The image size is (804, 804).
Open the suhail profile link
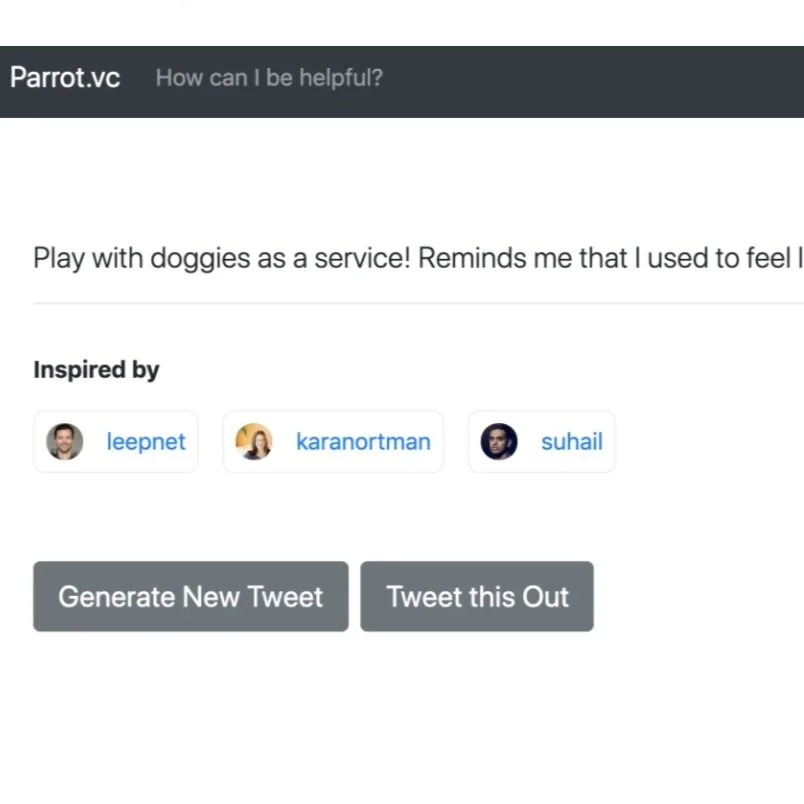pos(572,441)
